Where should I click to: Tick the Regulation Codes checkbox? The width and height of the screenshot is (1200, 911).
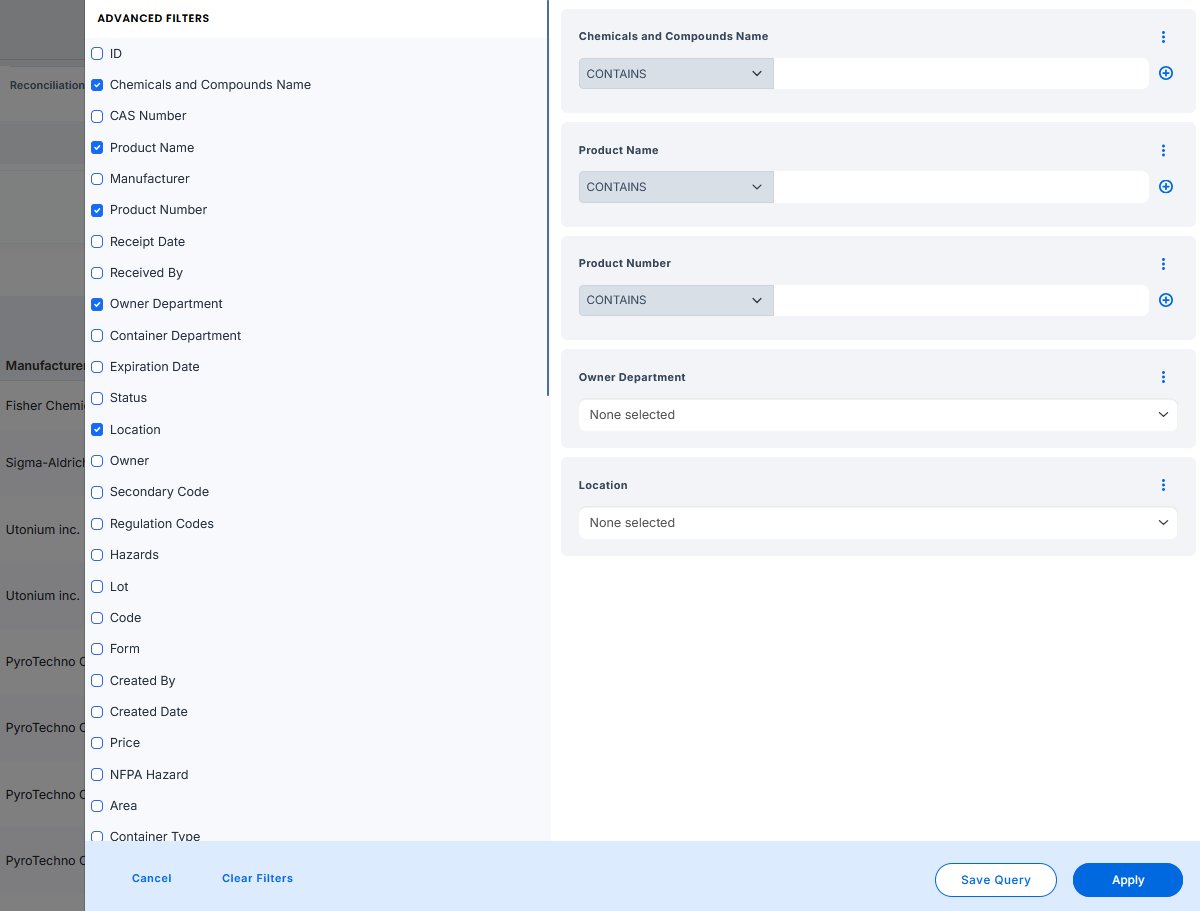pos(97,524)
